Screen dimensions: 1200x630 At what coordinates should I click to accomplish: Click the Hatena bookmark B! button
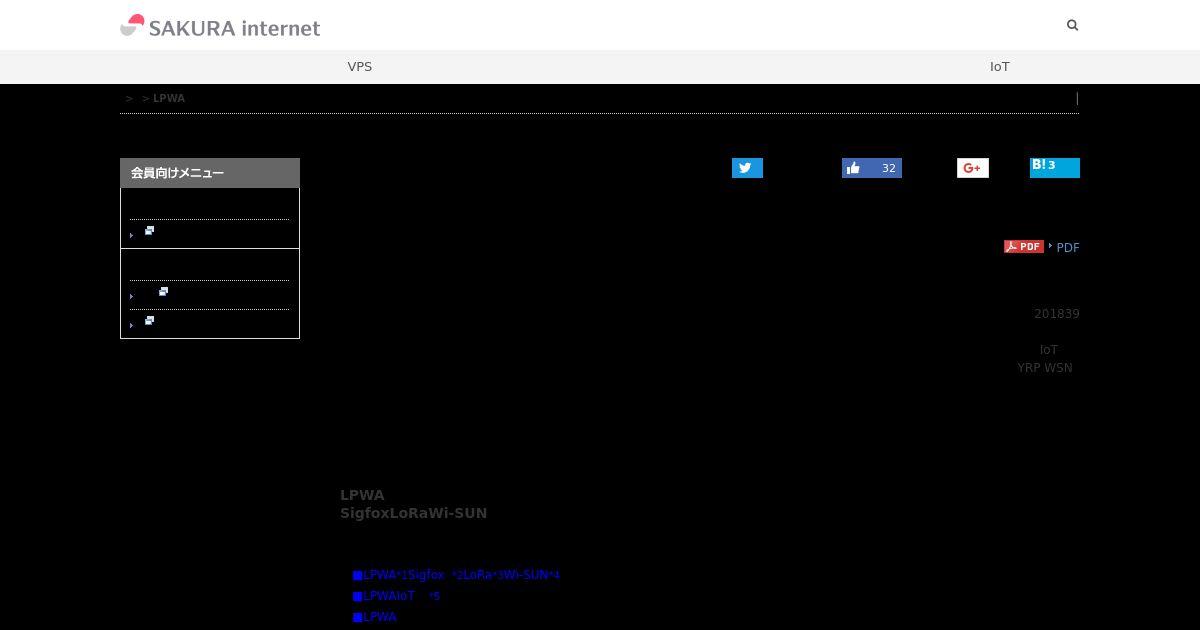[x=1055, y=167]
